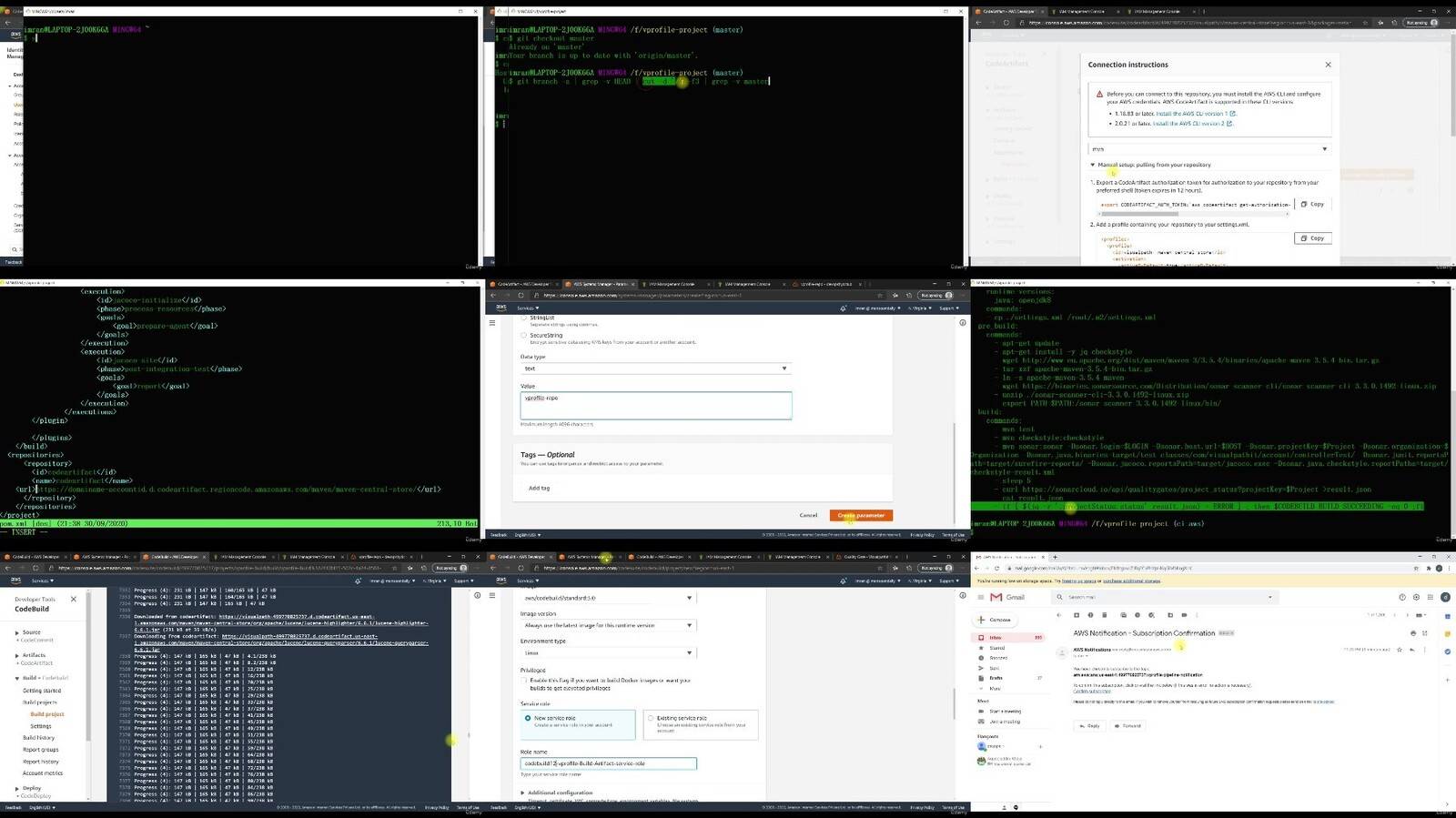1456x818 pixels.
Task: Open the Image version dropdown
Action: [608, 625]
